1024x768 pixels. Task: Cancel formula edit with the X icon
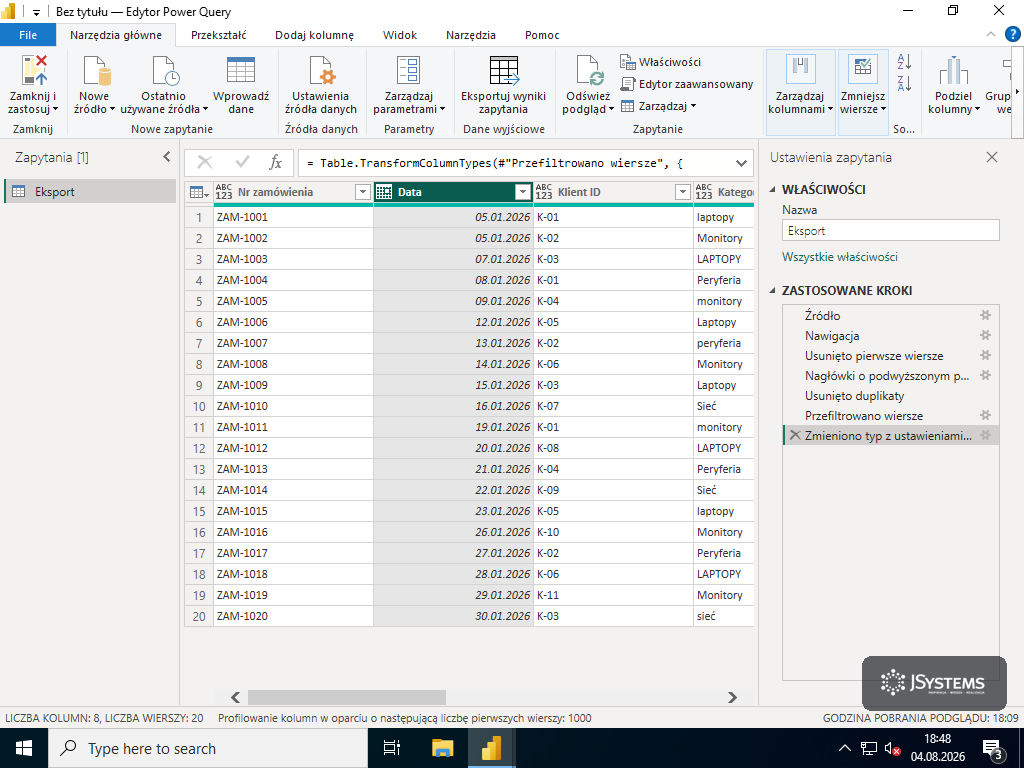click(204, 163)
